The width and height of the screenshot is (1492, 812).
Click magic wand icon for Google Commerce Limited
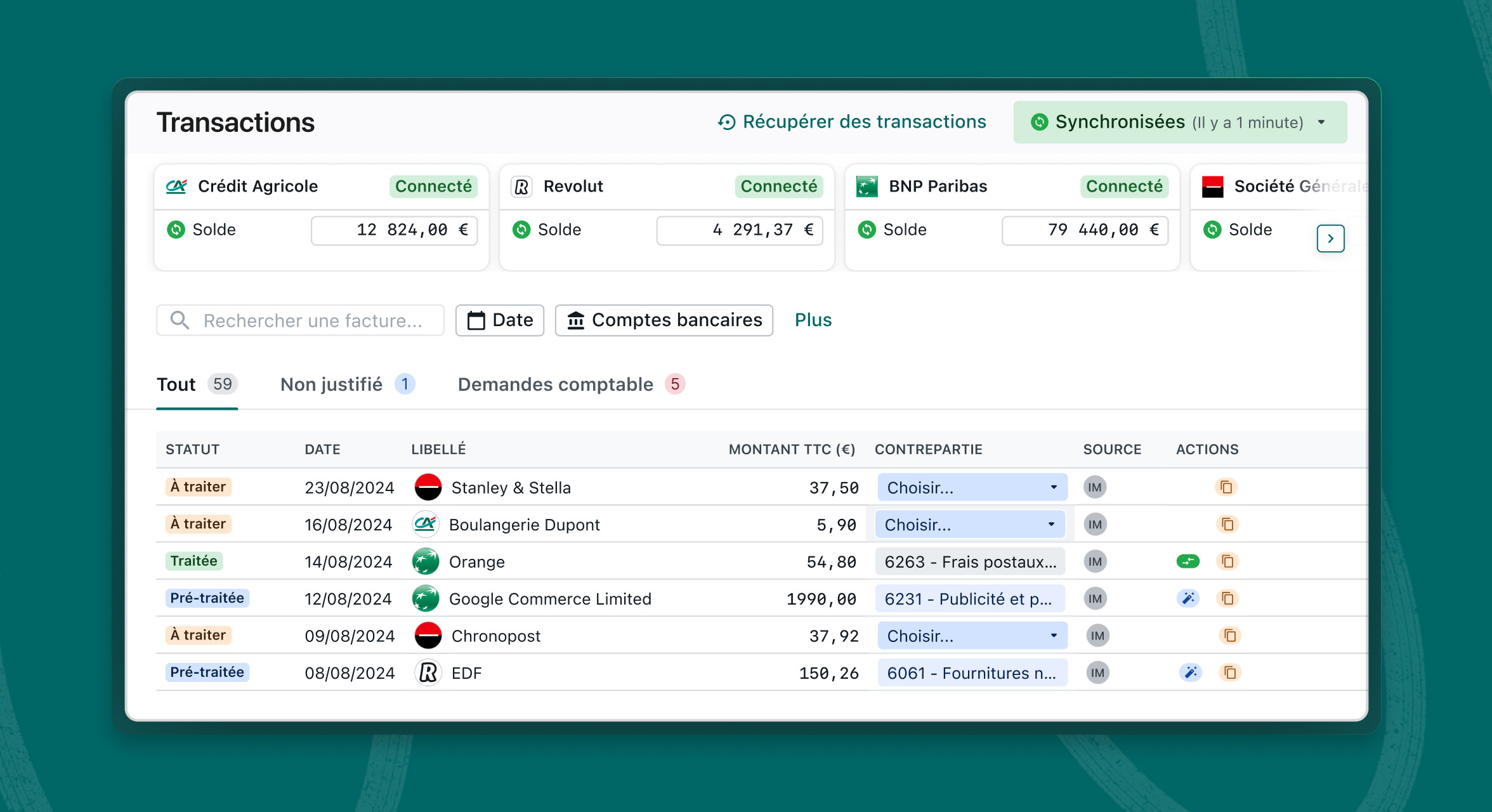tap(1188, 598)
